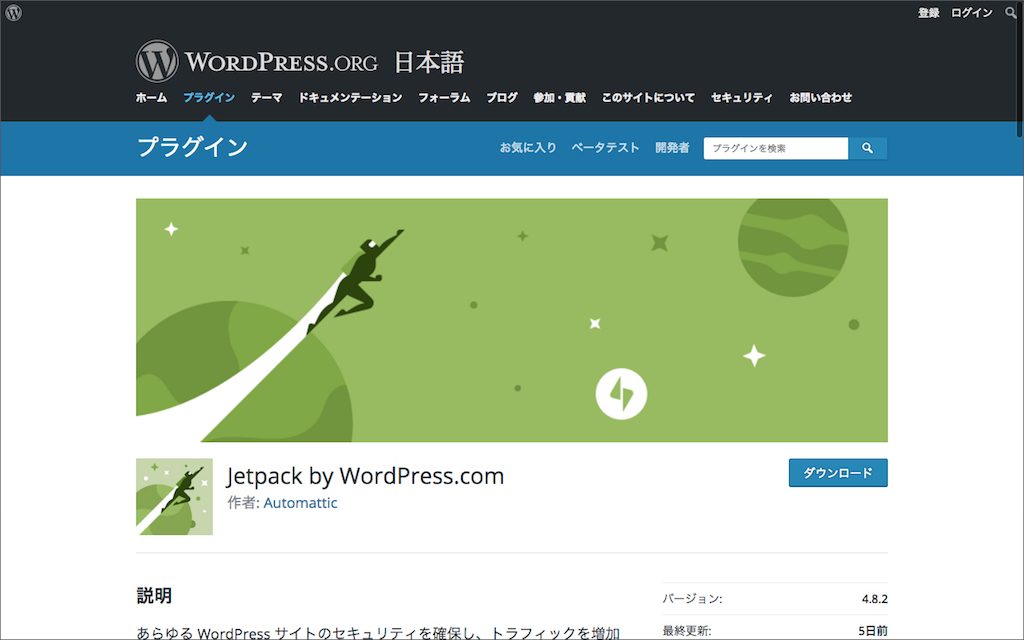Open the 登録 link in the admin bar

point(928,13)
